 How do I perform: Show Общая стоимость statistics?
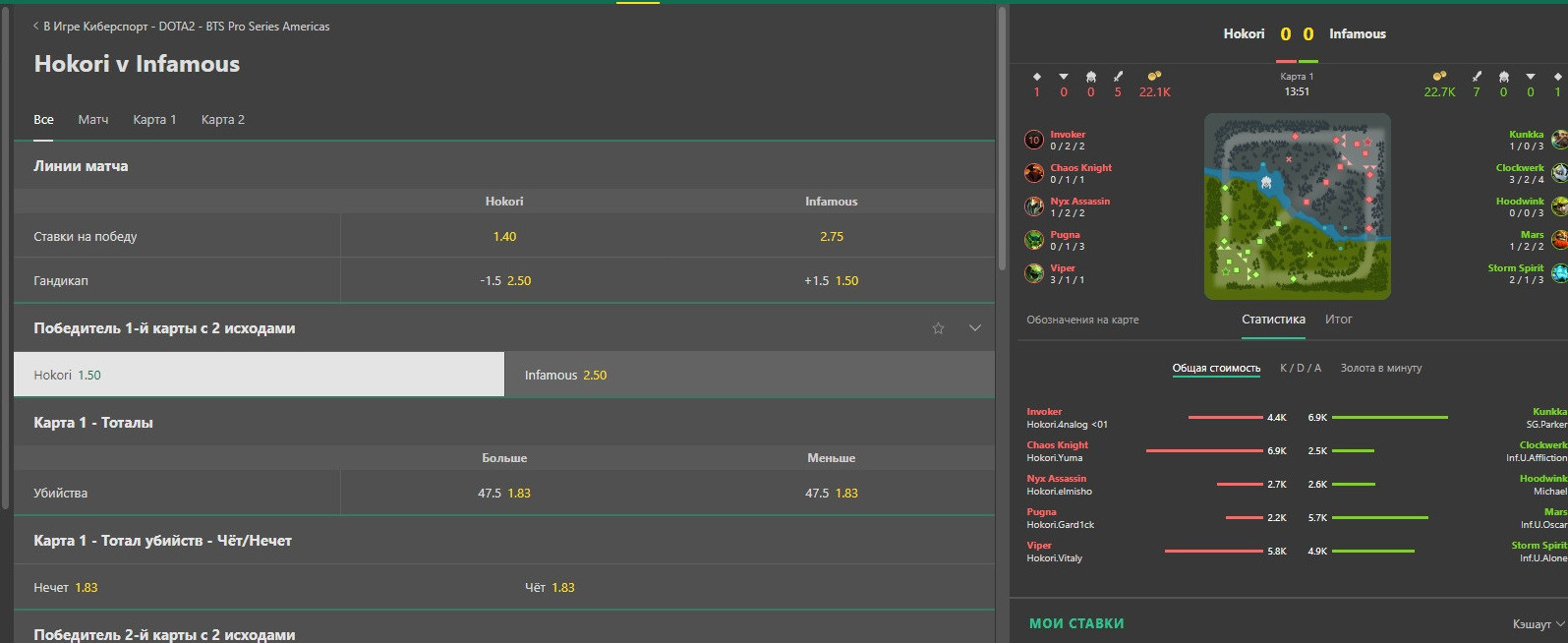[x=1216, y=368]
